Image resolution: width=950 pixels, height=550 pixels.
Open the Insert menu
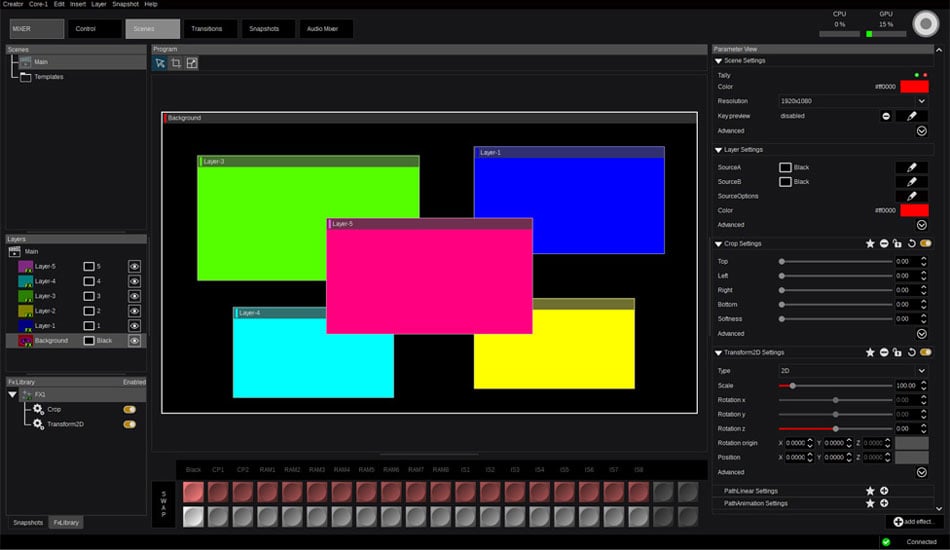tap(78, 4)
